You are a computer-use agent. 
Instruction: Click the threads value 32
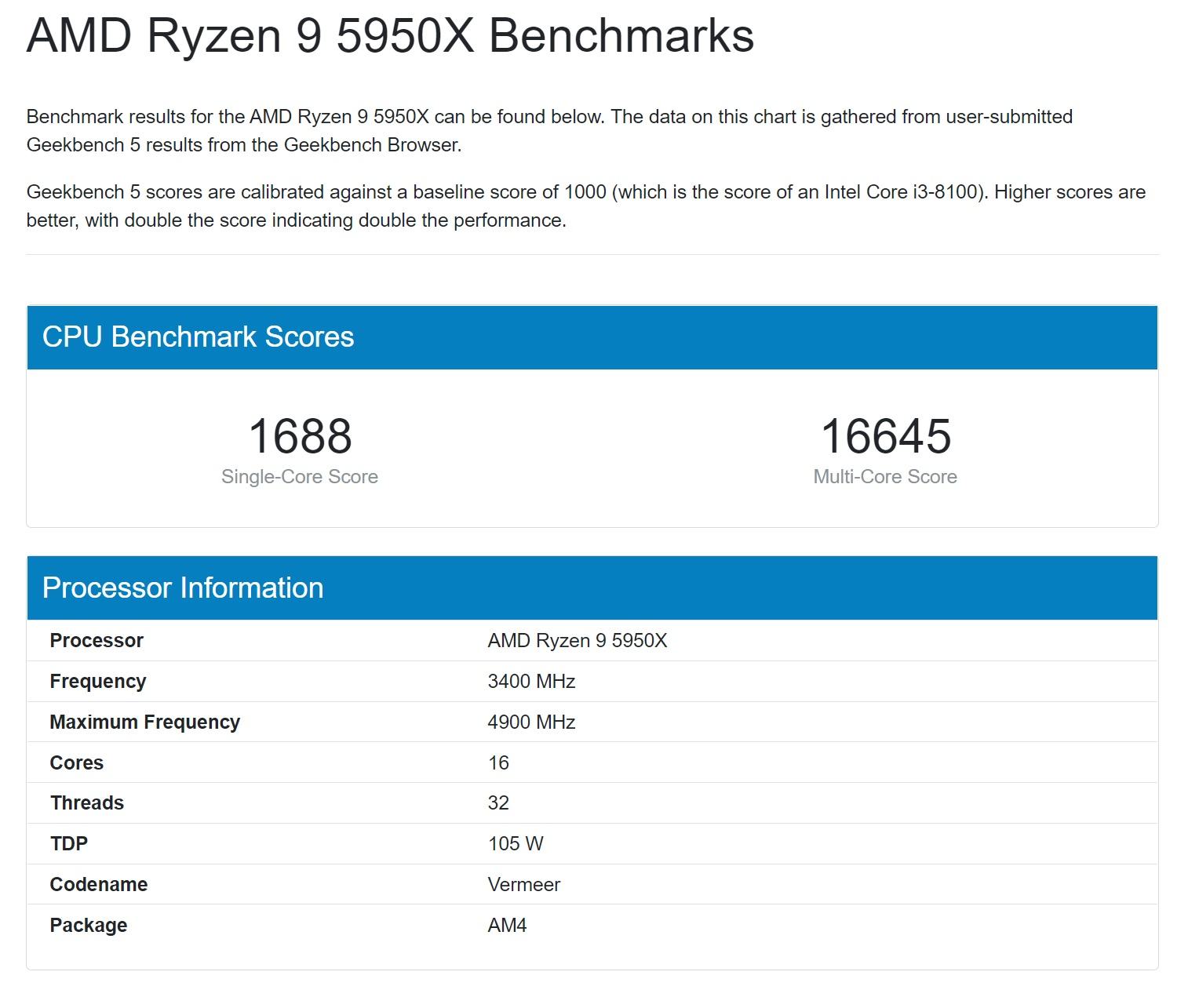[x=498, y=803]
